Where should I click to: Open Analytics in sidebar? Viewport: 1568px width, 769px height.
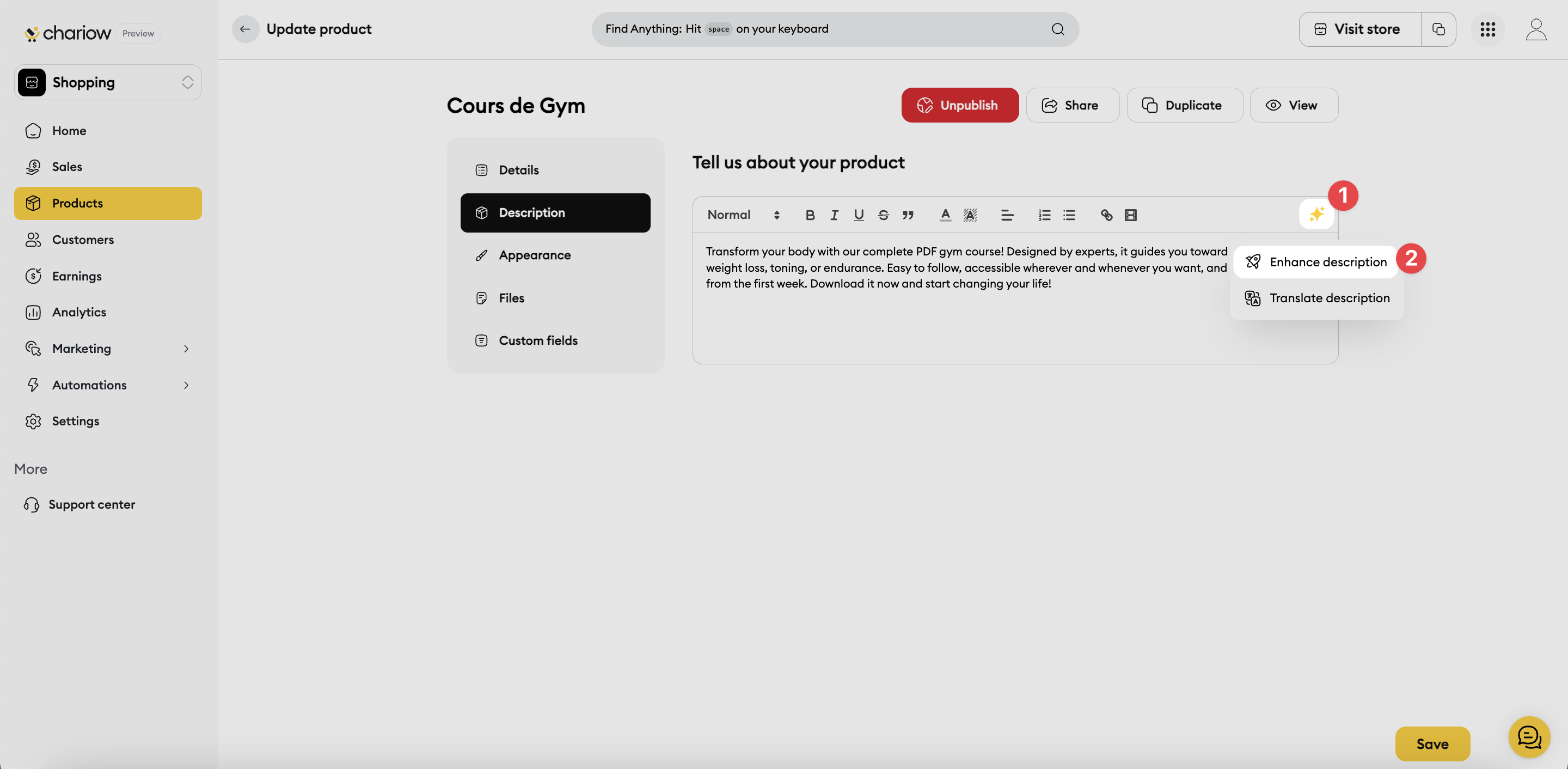108,313
